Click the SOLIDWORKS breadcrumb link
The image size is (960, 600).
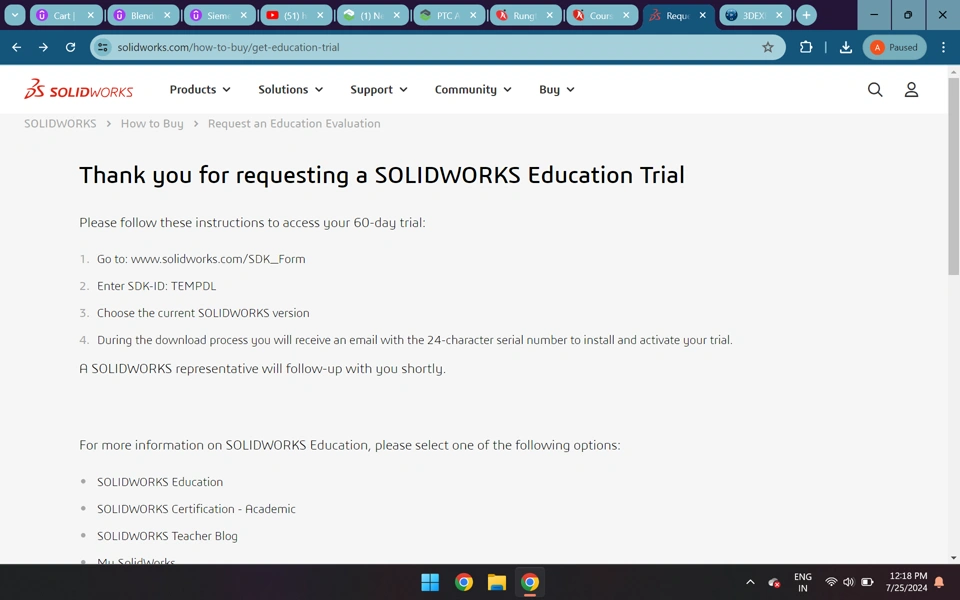click(60, 124)
